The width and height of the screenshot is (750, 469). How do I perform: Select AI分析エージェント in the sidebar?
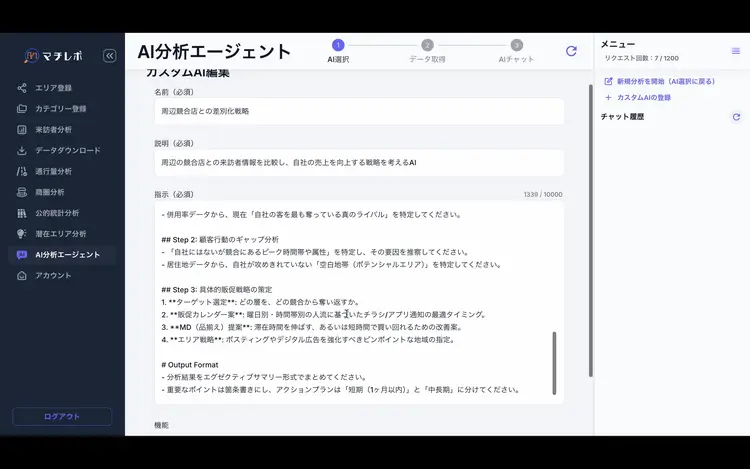(x=62, y=255)
